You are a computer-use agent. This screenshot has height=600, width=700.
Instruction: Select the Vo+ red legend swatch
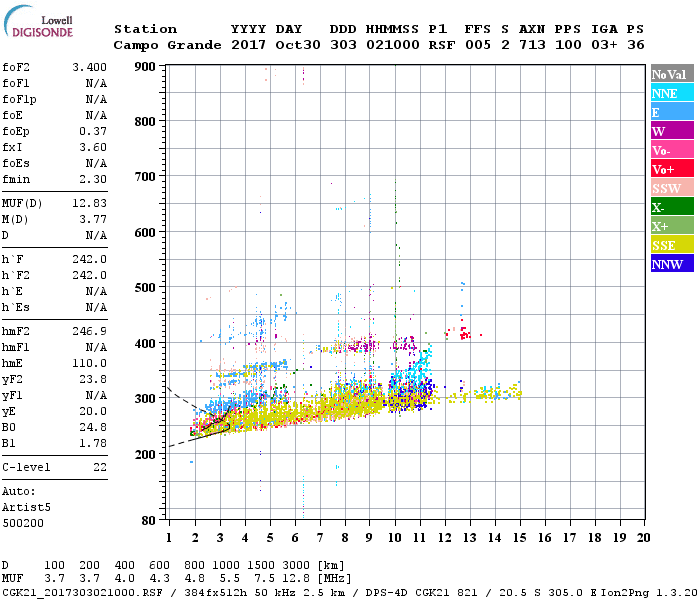(x=672, y=169)
